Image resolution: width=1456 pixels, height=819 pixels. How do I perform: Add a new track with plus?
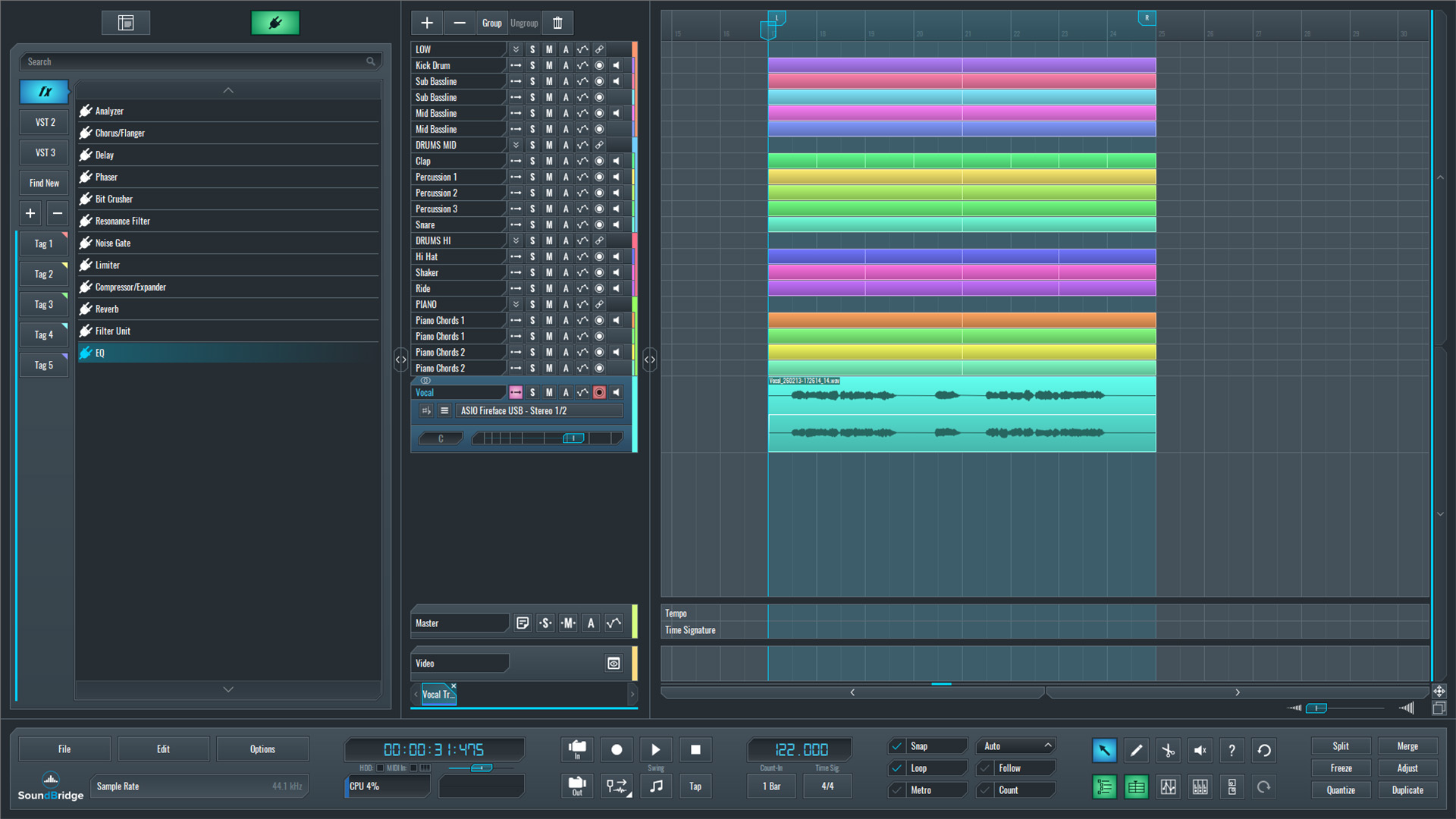pyautogui.click(x=427, y=23)
